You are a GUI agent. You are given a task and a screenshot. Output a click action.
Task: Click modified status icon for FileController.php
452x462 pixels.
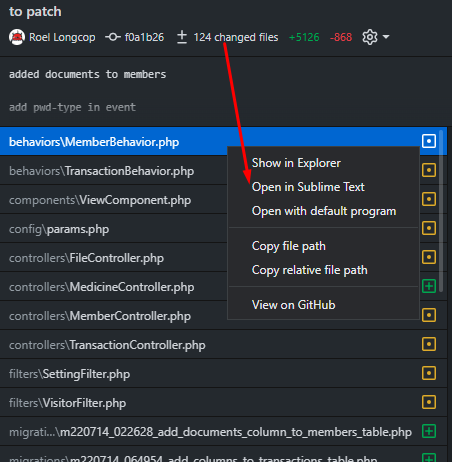[429, 257]
